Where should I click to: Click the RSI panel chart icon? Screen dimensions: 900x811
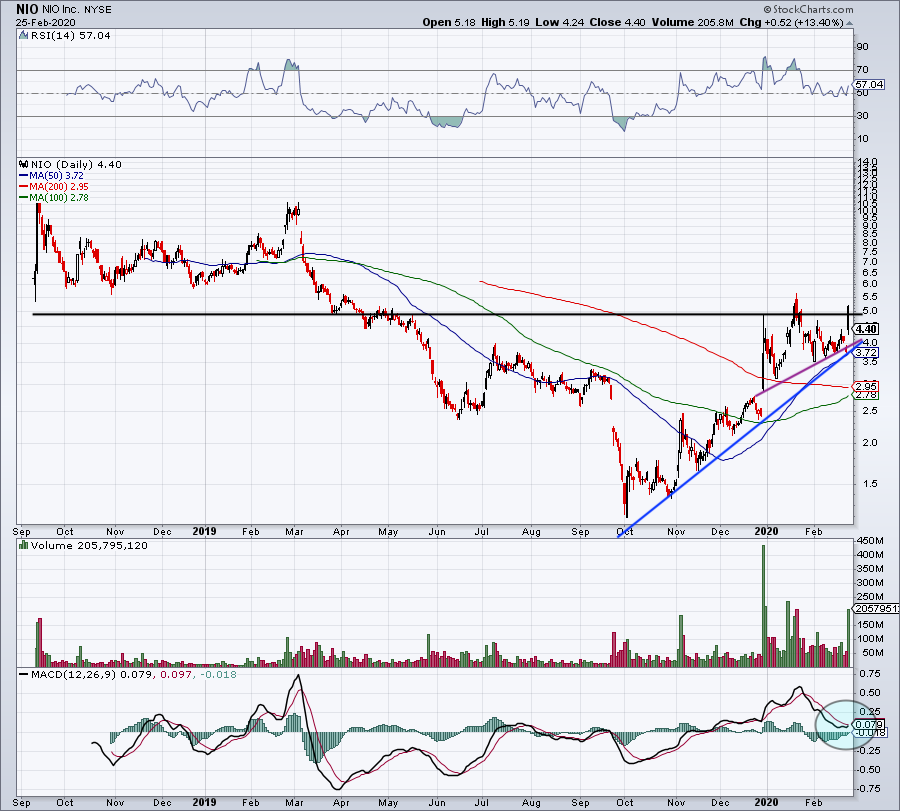click(23, 35)
